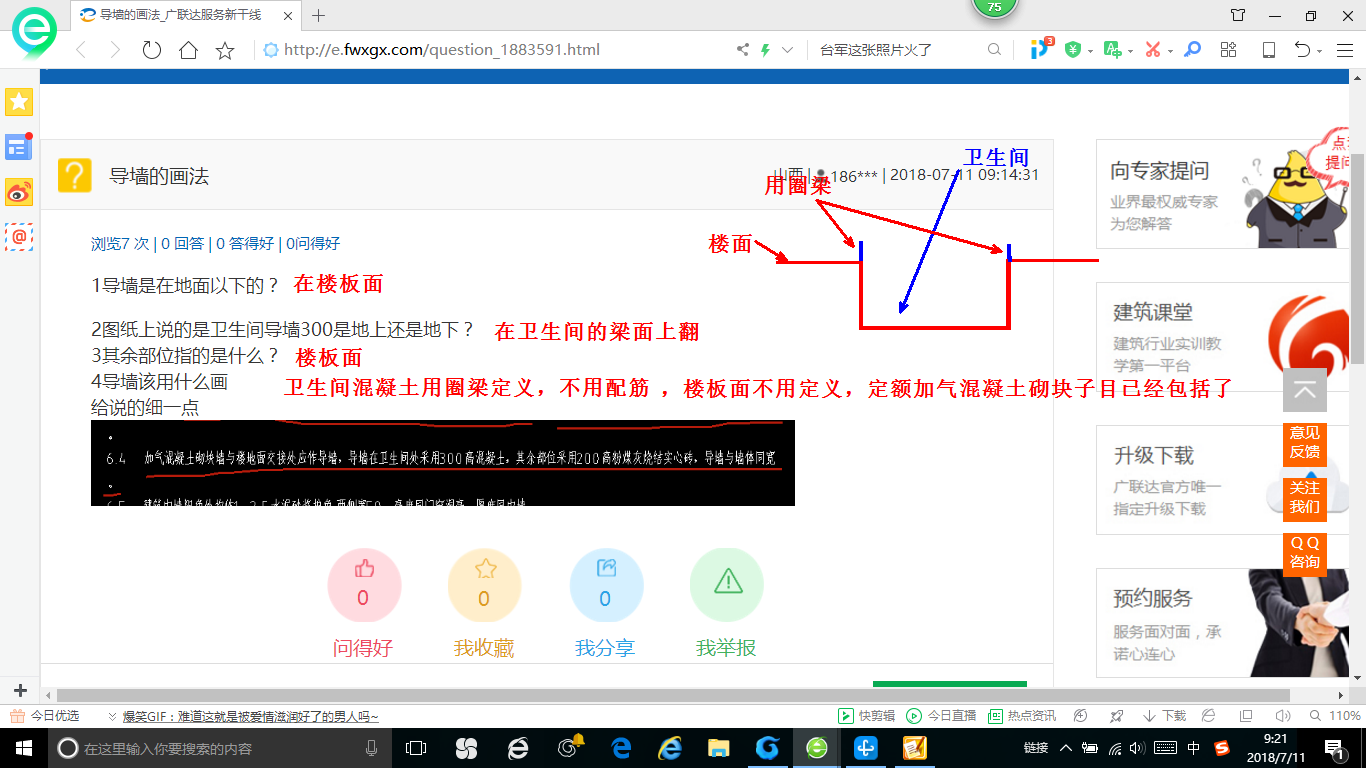Click the URL address field
This screenshot has width=1366, height=768.
click(500, 50)
